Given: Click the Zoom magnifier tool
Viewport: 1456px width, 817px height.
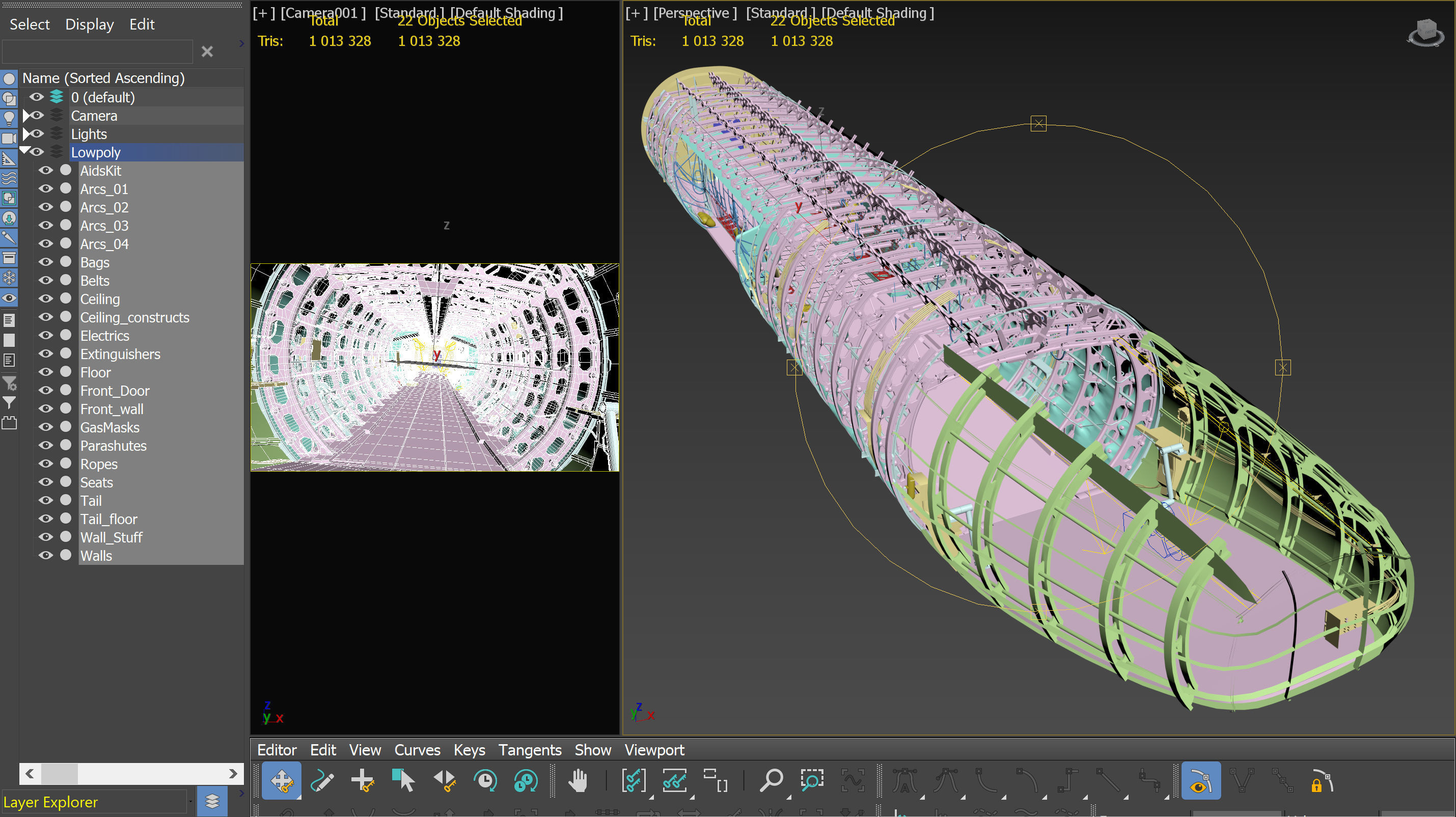Looking at the screenshot, I should pos(771,781).
